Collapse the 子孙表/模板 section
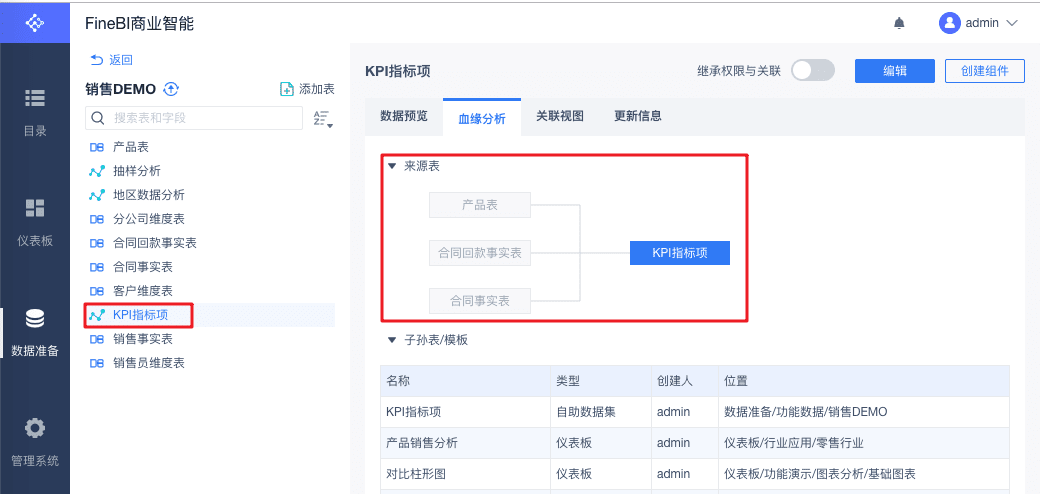The height and width of the screenshot is (494, 1040). tap(392, 340)
